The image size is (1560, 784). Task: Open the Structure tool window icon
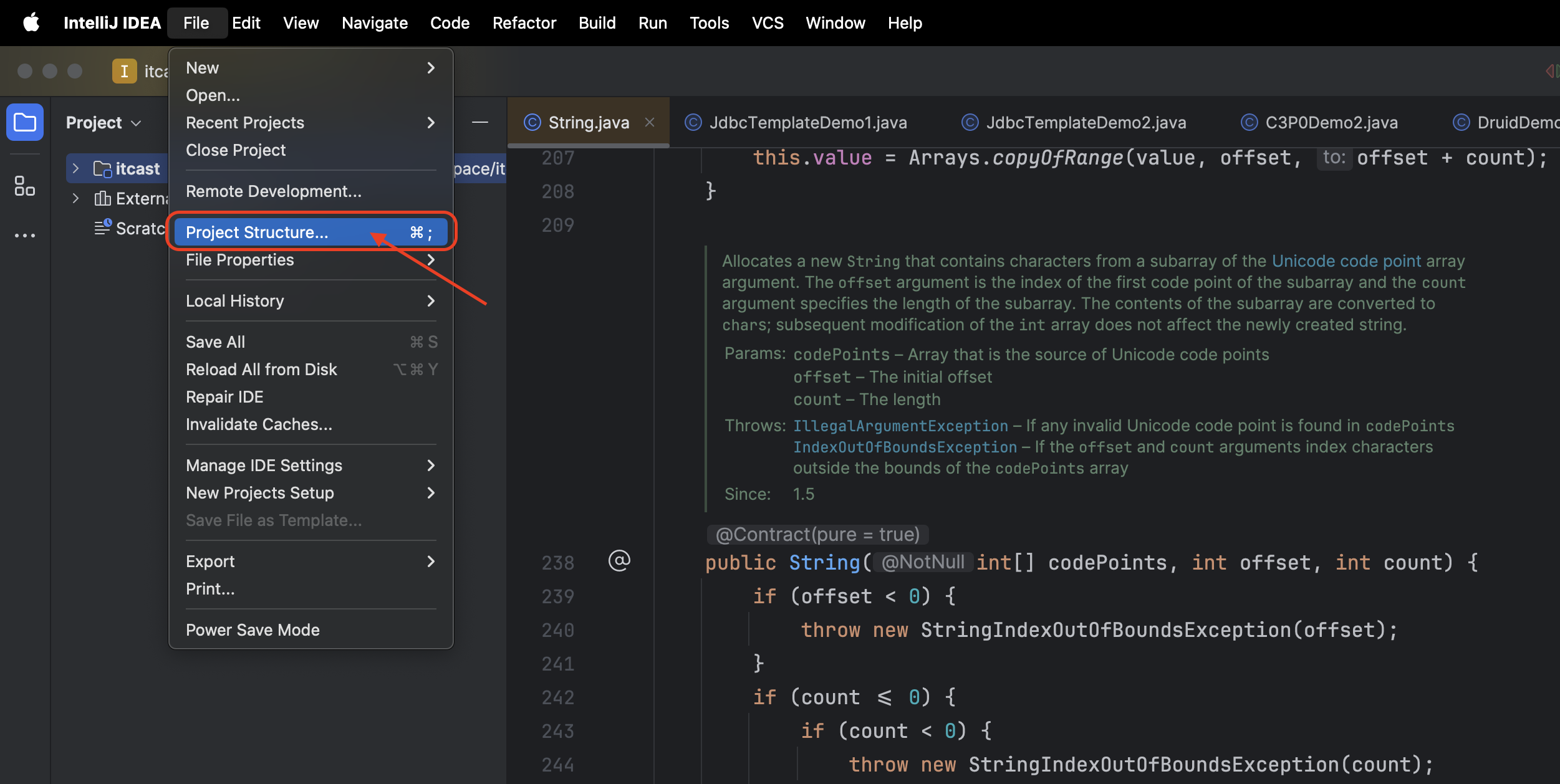pyautogui.click(x=25, y=186)
